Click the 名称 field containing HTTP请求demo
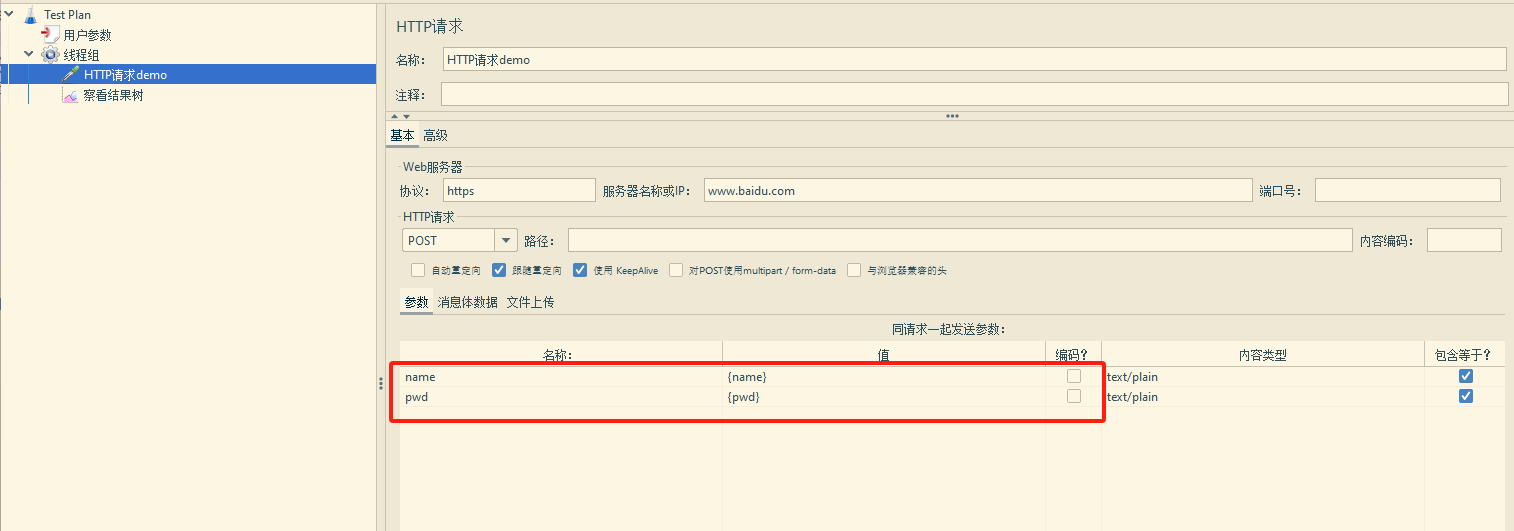The height and width of the screenshot is (531, 1514). coord(974,60)
